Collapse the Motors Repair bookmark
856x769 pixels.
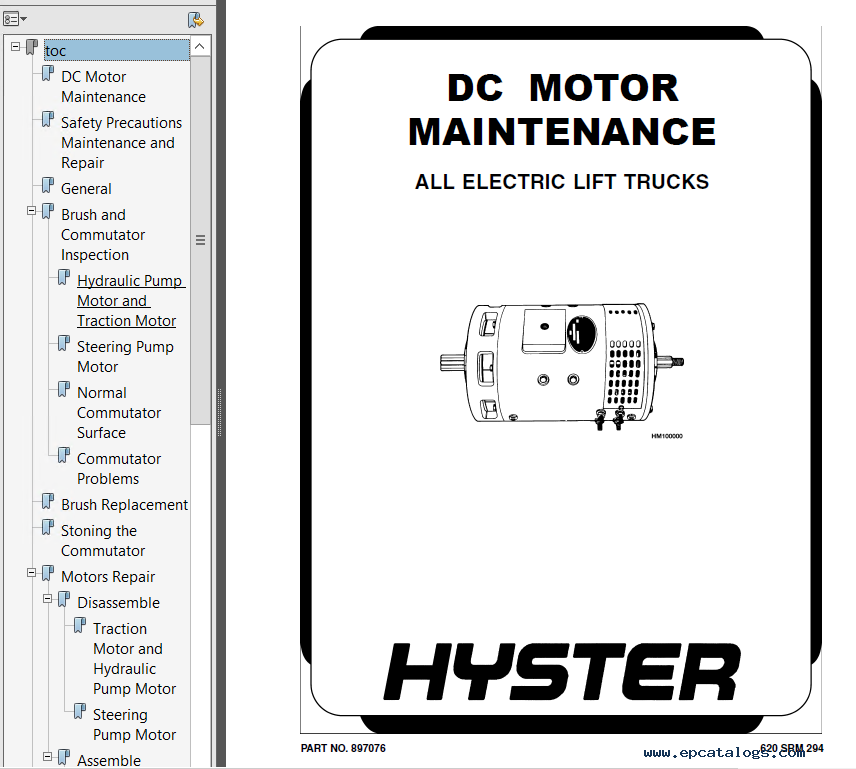coord(32,573)
